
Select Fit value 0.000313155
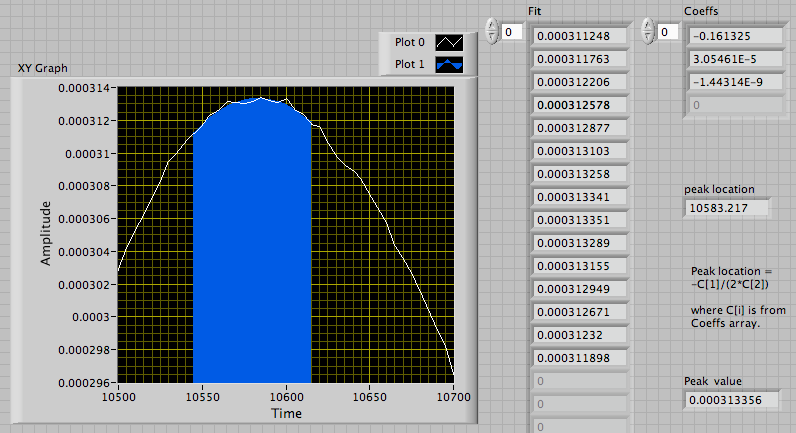coord(579,266)
